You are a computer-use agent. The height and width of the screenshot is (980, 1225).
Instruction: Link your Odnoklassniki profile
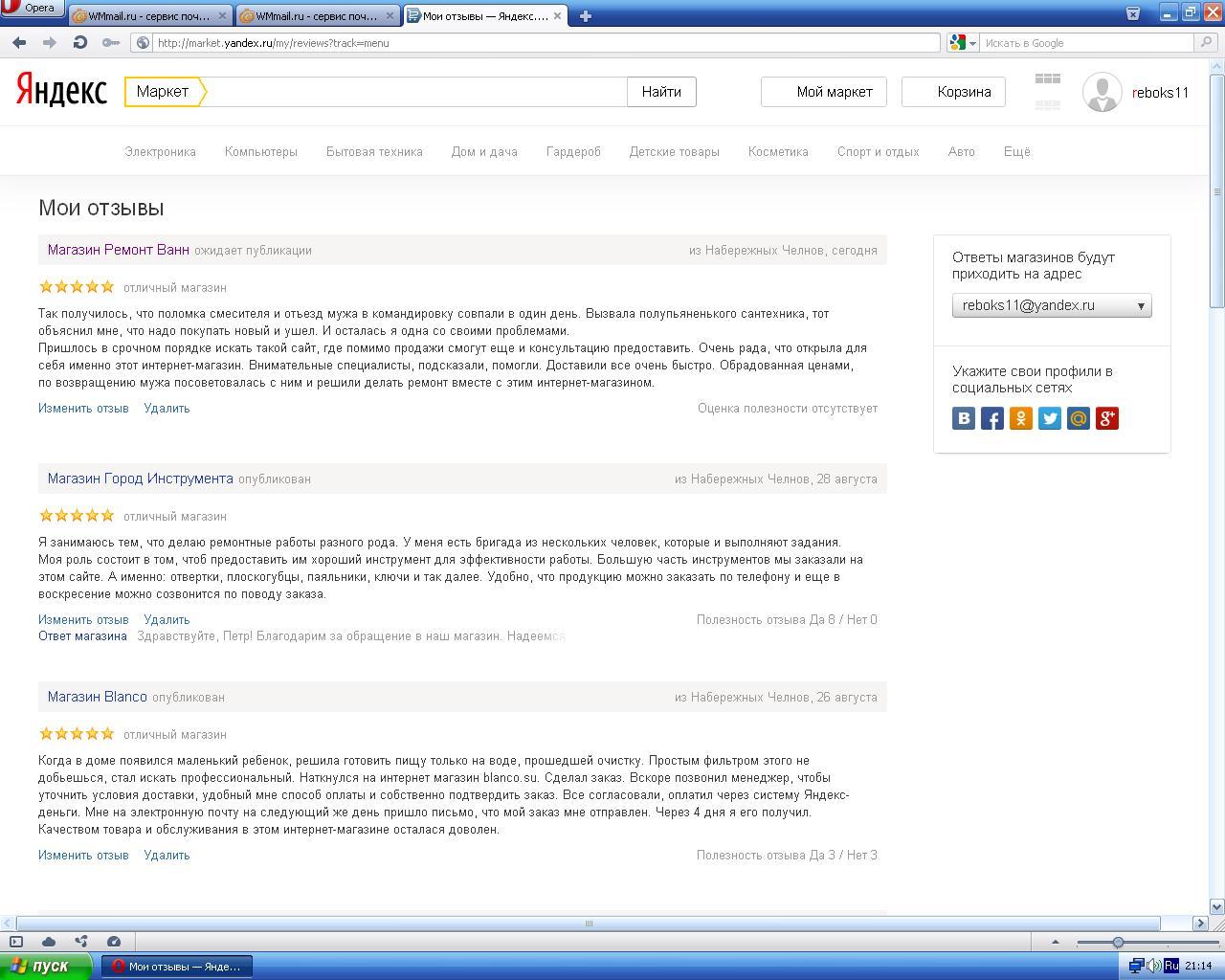coord(1021,418)
